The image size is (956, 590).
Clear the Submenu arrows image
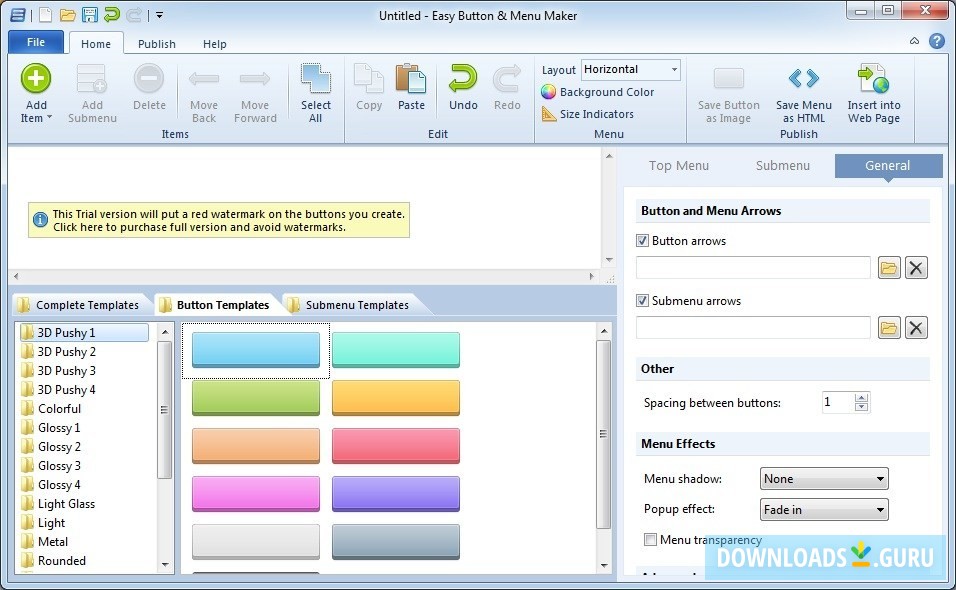(x=916, y=328)
